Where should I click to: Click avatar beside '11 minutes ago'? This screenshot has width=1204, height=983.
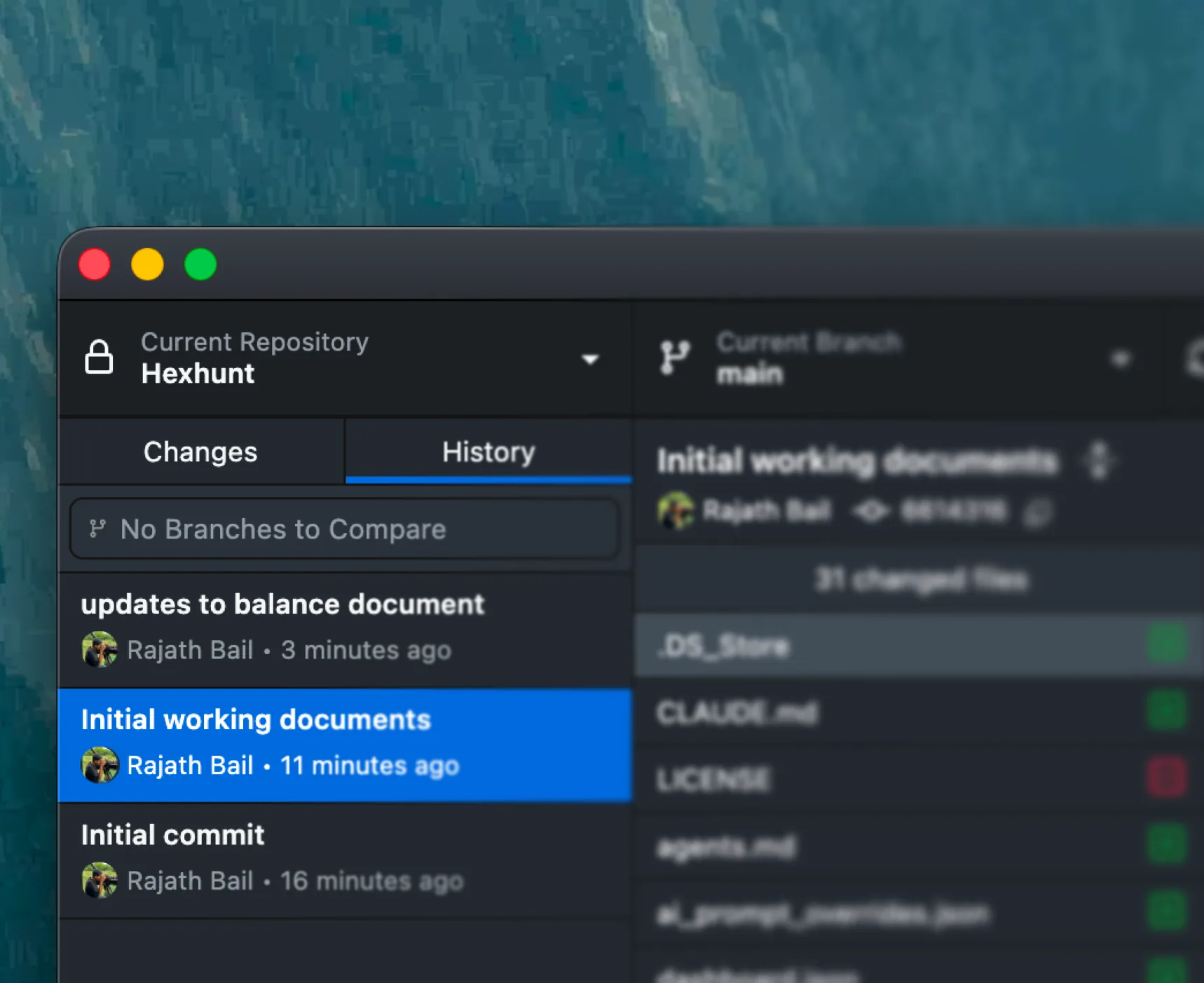100,765
